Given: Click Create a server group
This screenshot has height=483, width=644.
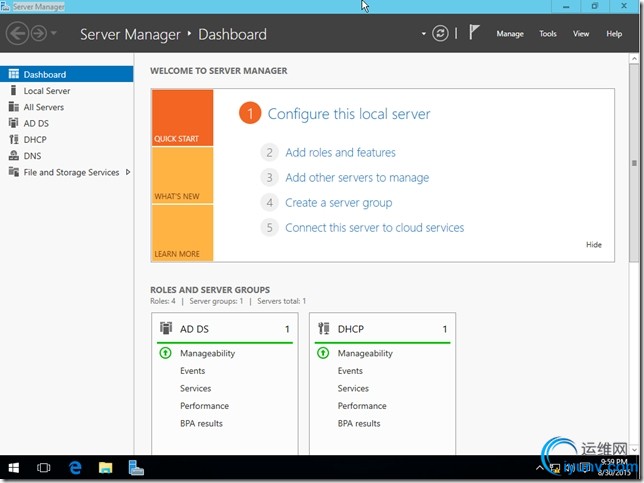Looking at the screenshot, I should point(339,203).
